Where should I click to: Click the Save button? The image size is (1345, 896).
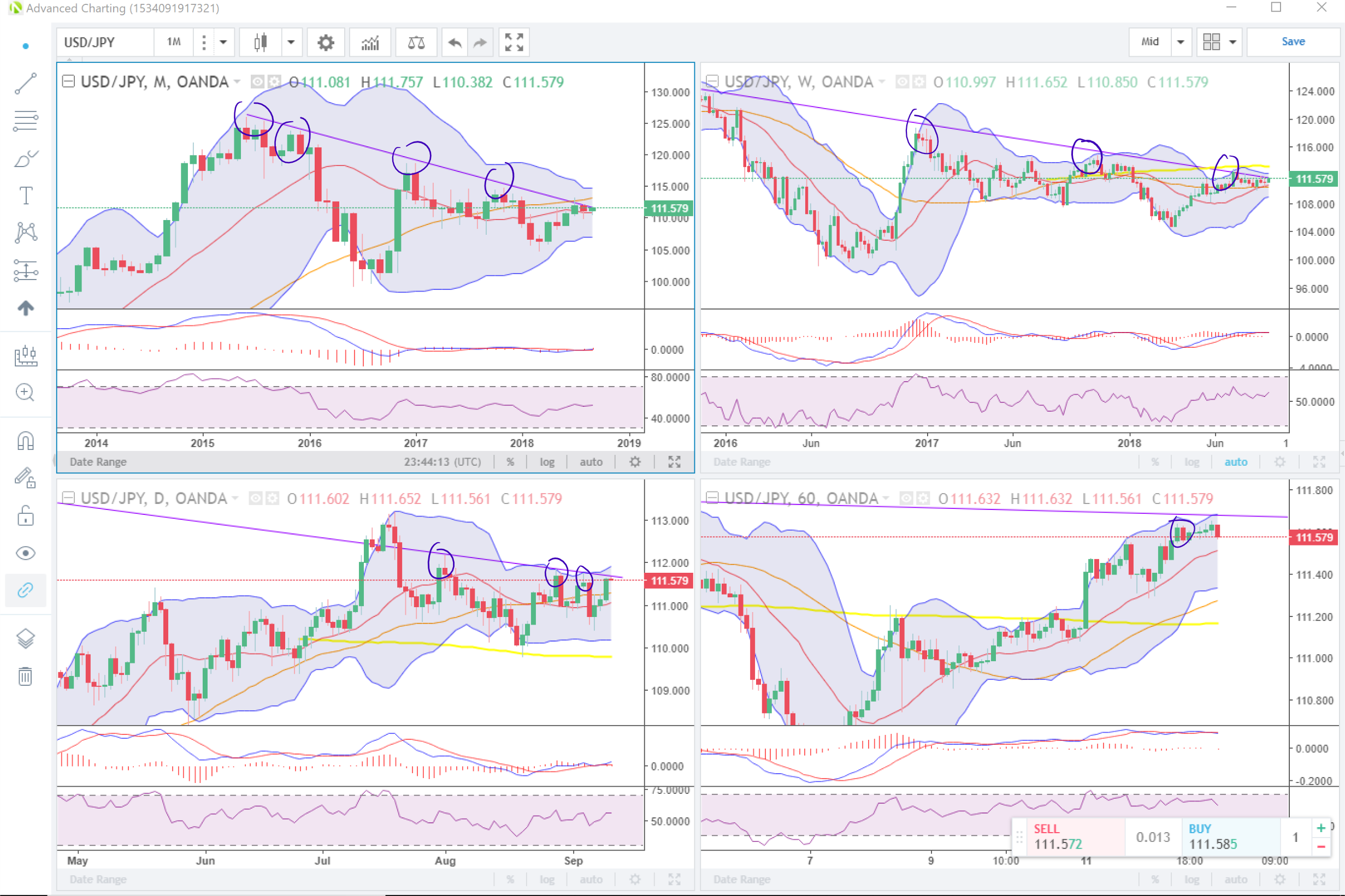pos(1293,41)
